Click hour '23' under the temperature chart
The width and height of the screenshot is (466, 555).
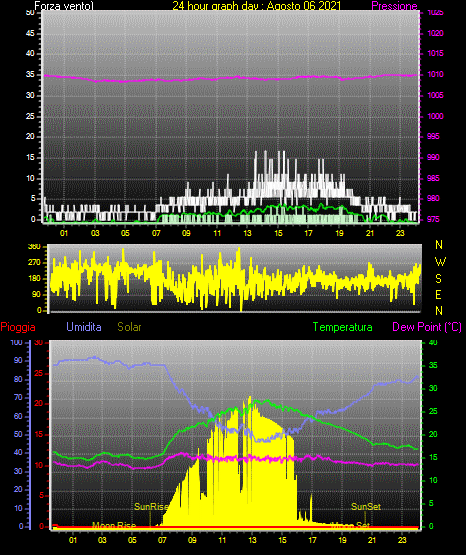click(402, 540)
